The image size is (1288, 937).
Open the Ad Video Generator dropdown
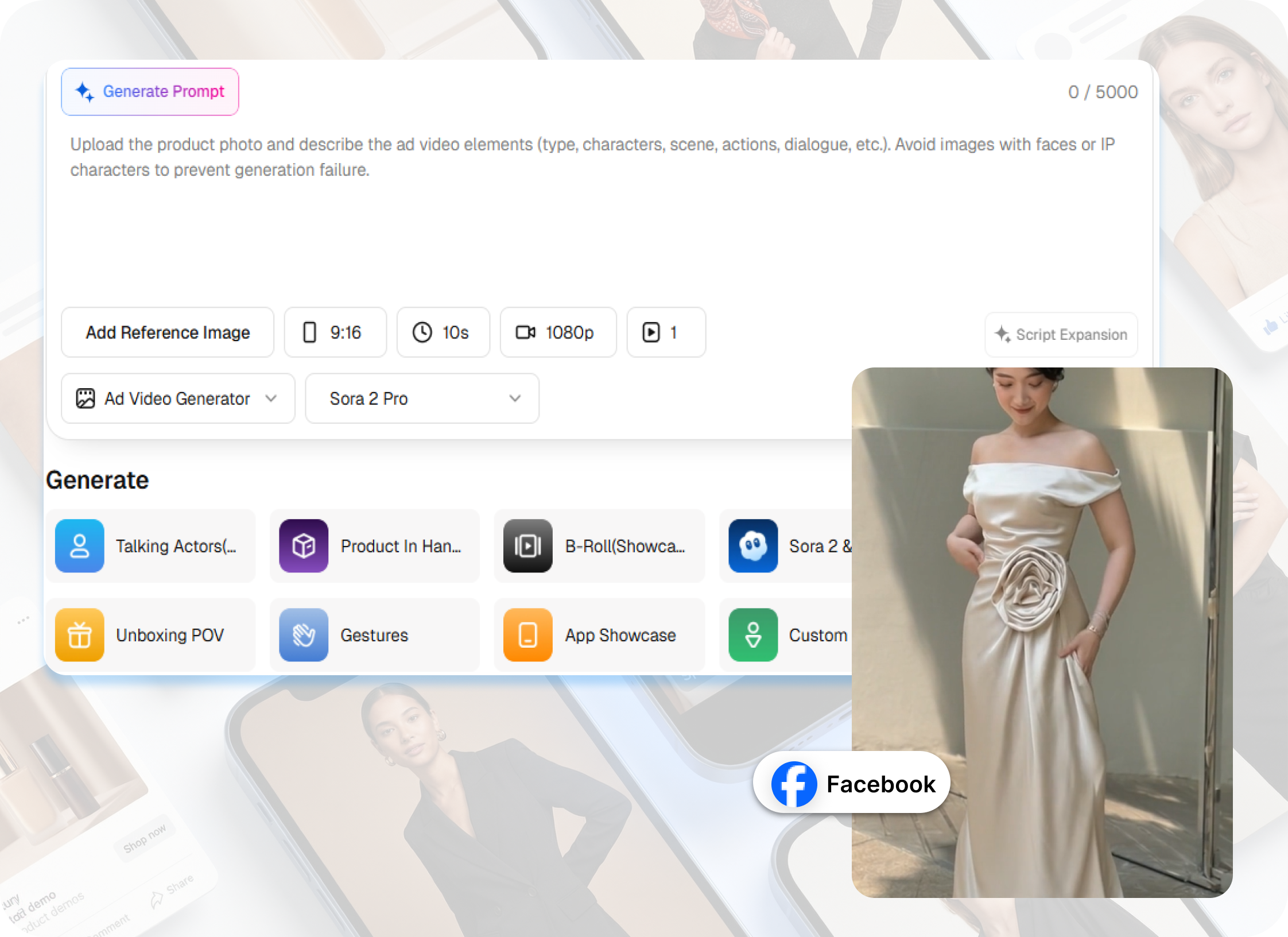coord(178,398)
